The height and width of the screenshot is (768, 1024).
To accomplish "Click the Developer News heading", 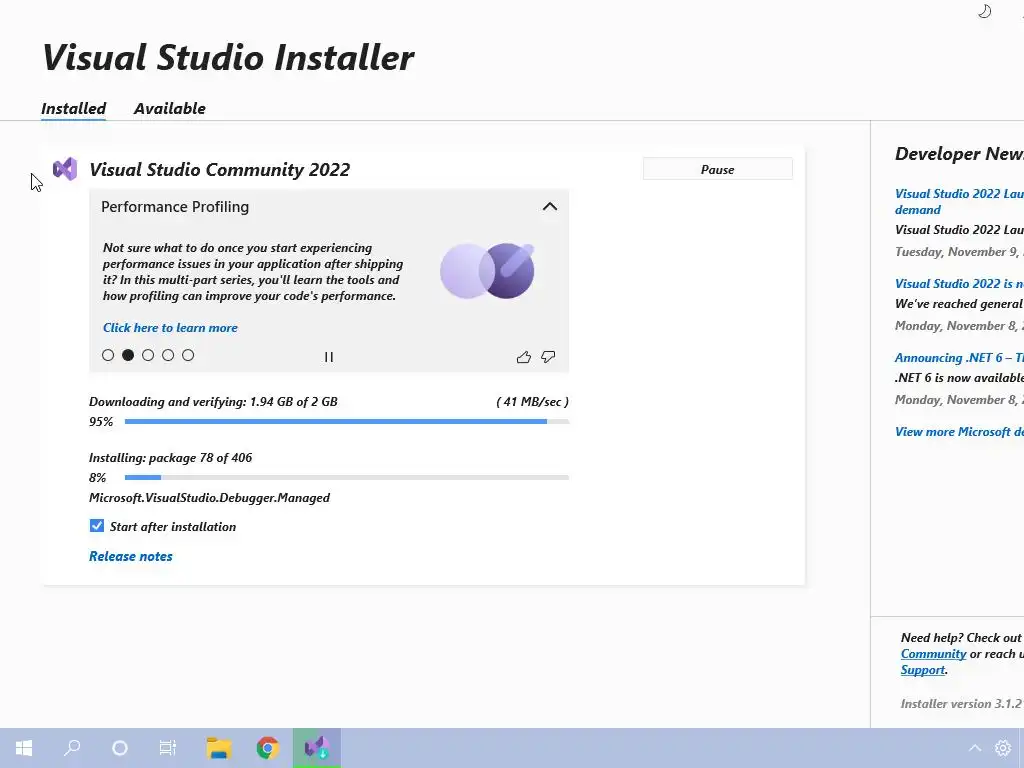I will (x=959, y=154).
